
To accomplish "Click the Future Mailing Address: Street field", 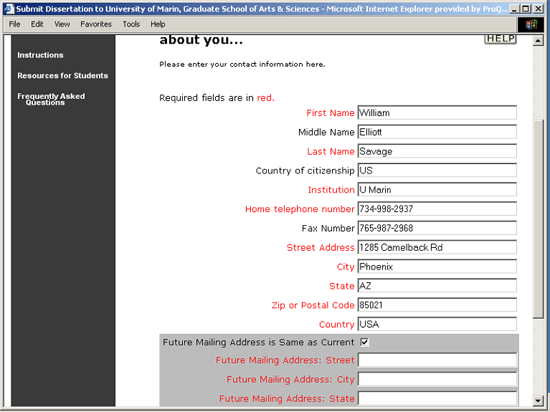I will 437,360.
